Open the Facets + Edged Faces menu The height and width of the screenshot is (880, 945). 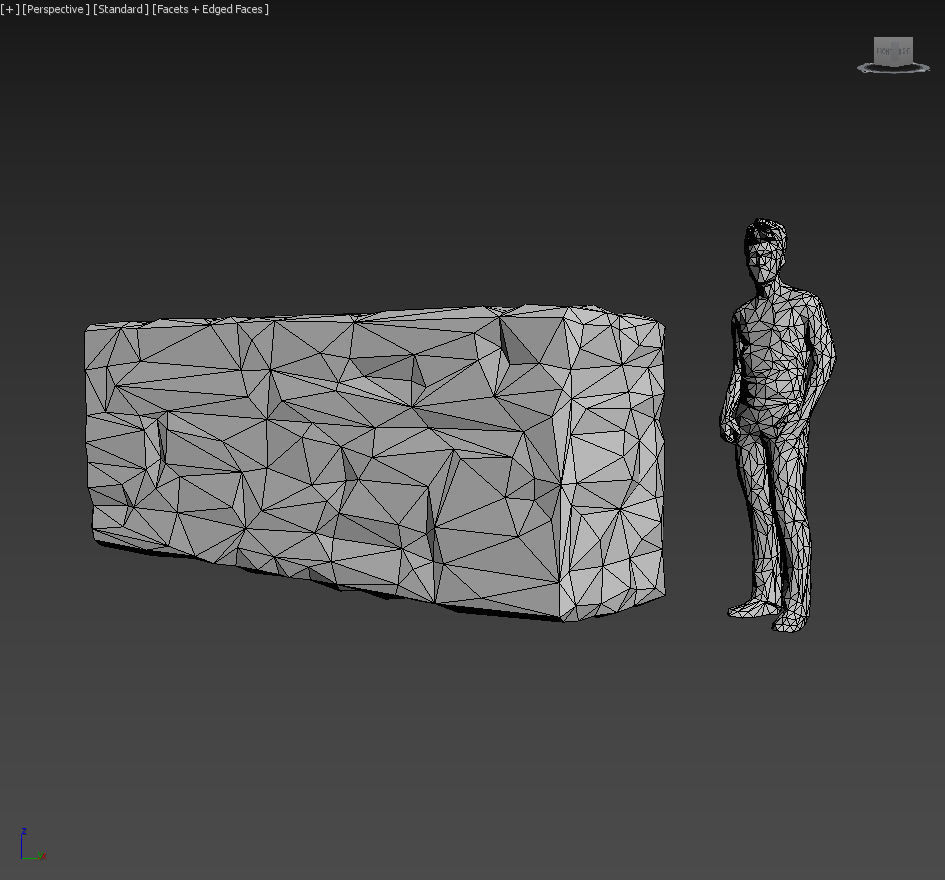coord(210,9)
